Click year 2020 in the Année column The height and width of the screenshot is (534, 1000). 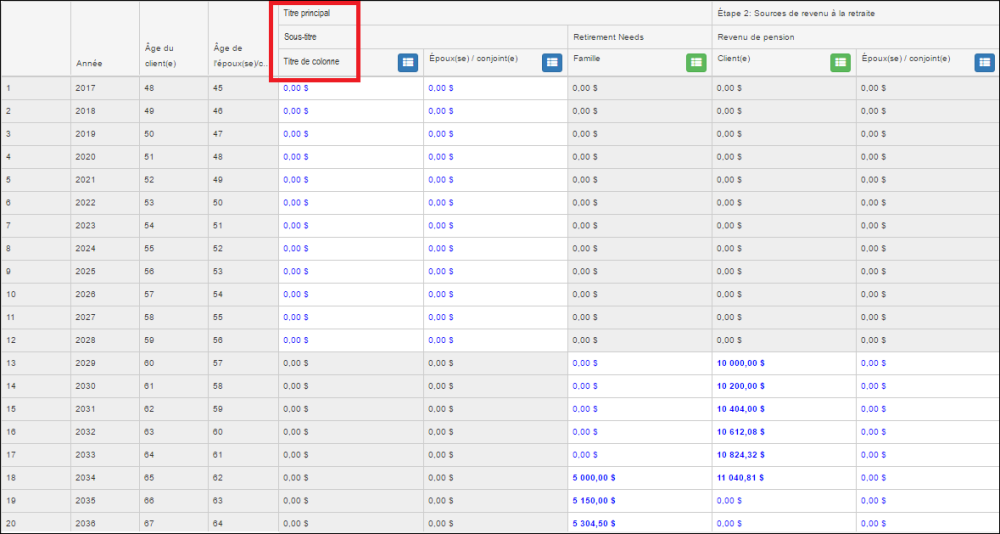click(x=84, y=156)
